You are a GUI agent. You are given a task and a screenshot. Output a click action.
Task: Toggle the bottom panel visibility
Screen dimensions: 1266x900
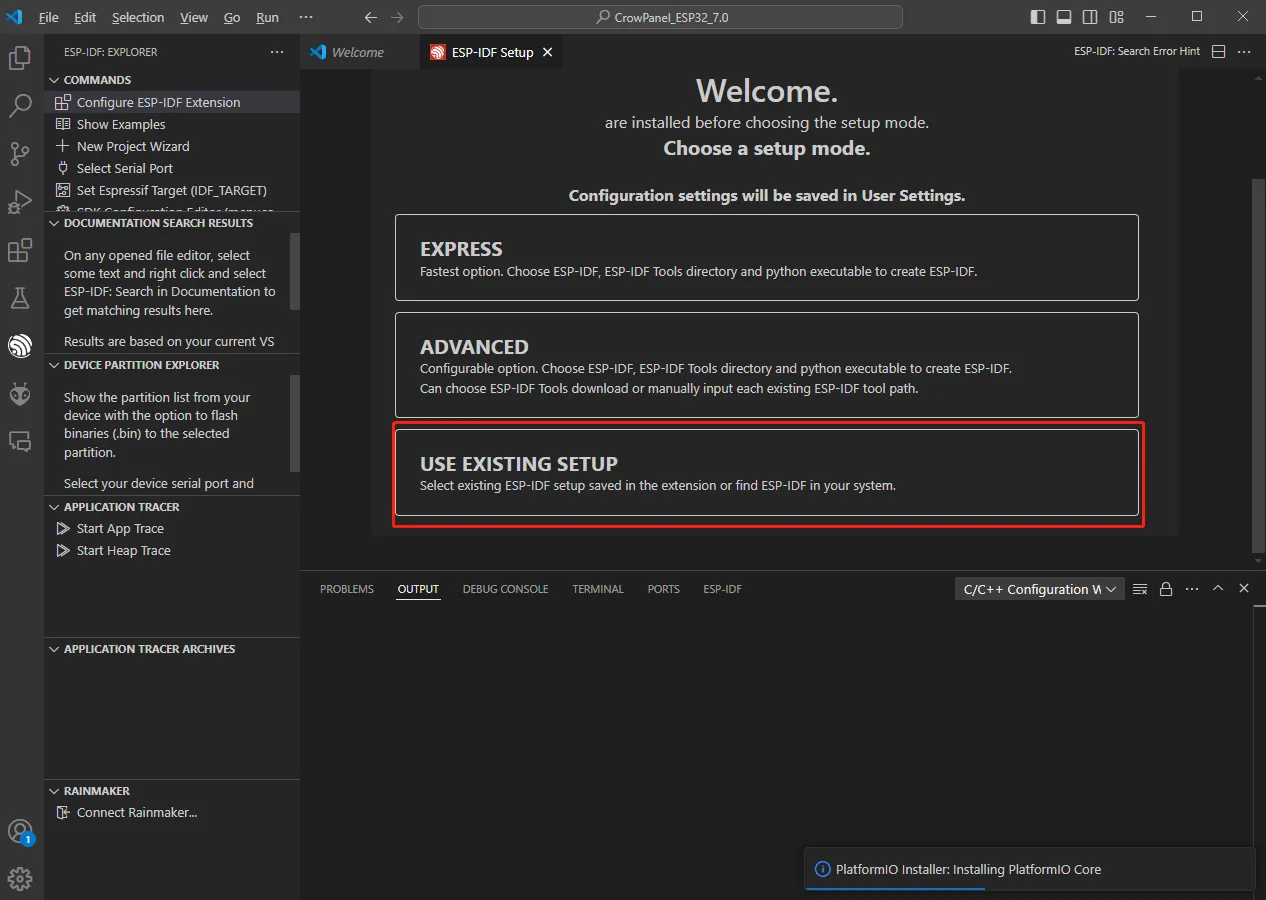tap(1064, 17)
